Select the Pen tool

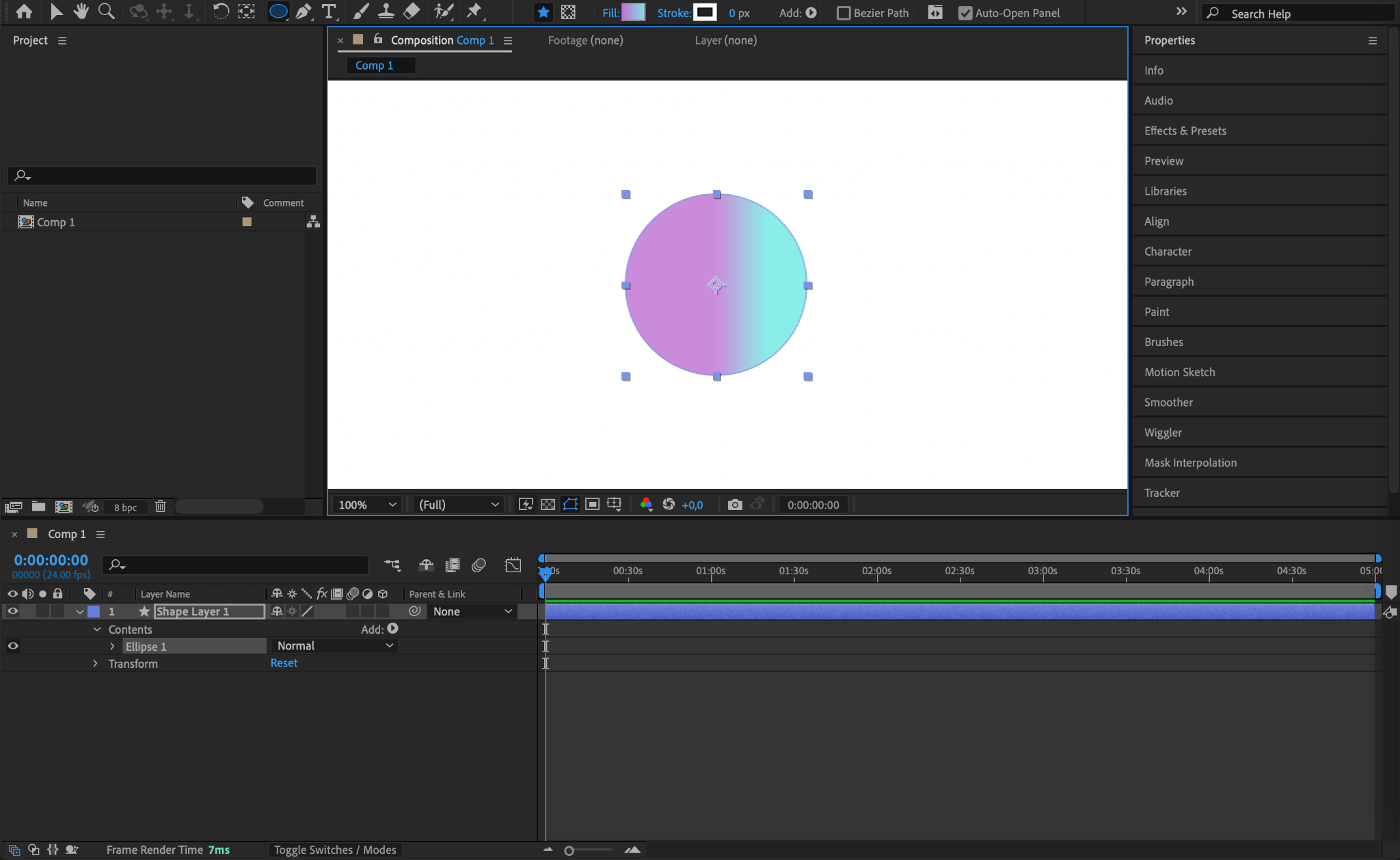[x=304, y=12]
